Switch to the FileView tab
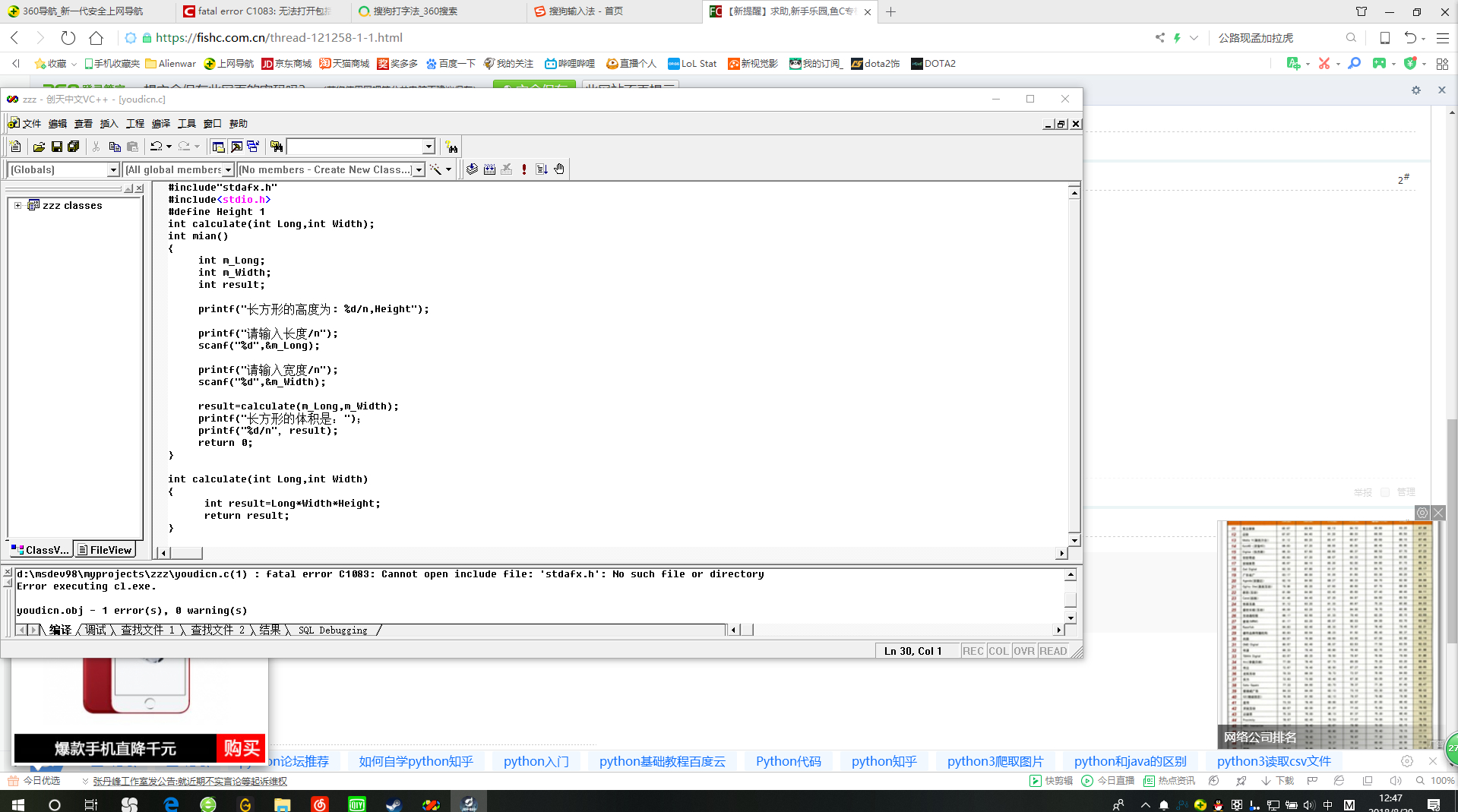Screen dimensions: 1458x812 point(105,550)
